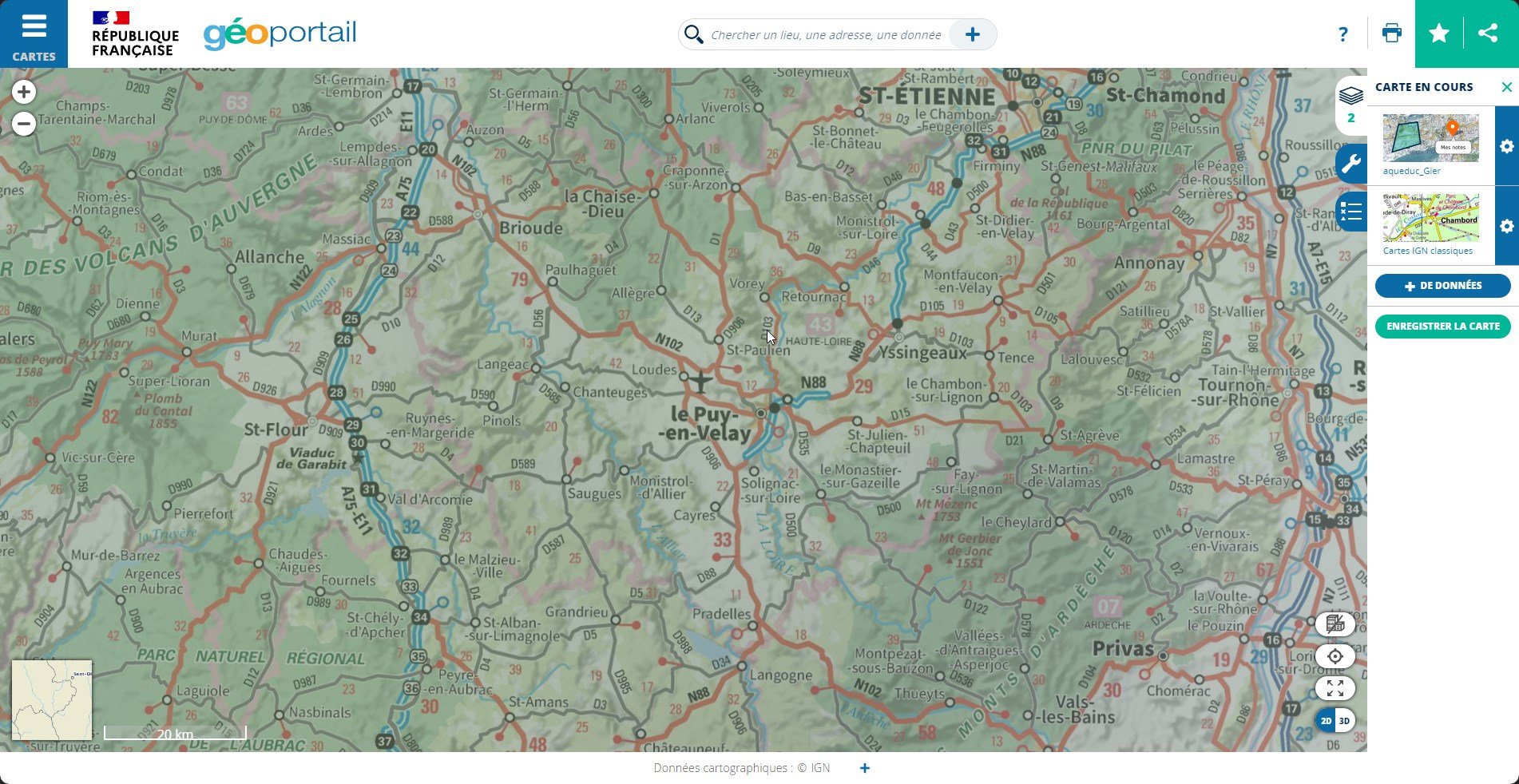Image resolution: width=1519 pixels, height=784 pixels.
Task: Click the search magnifier icon
Action: tap(693, 34)
